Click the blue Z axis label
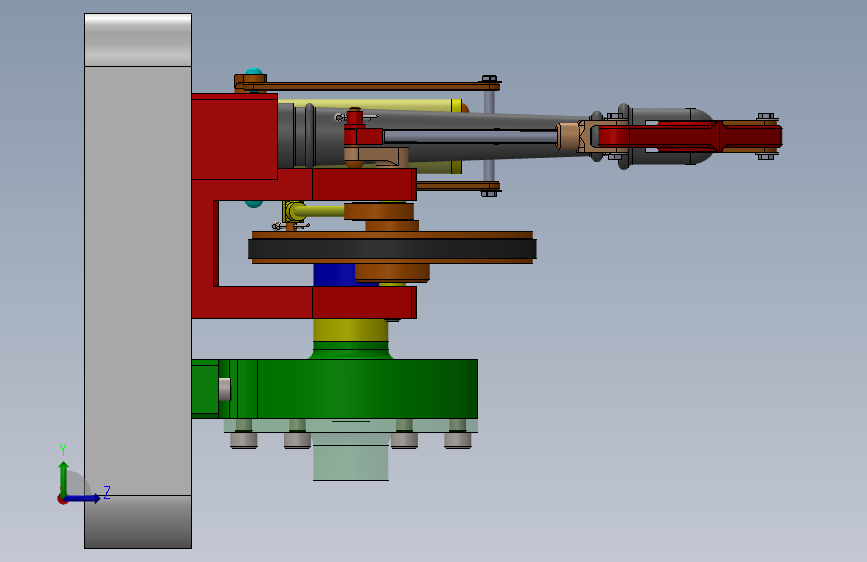This screenshot has width=867, height=562. click(x=107, y=492)
